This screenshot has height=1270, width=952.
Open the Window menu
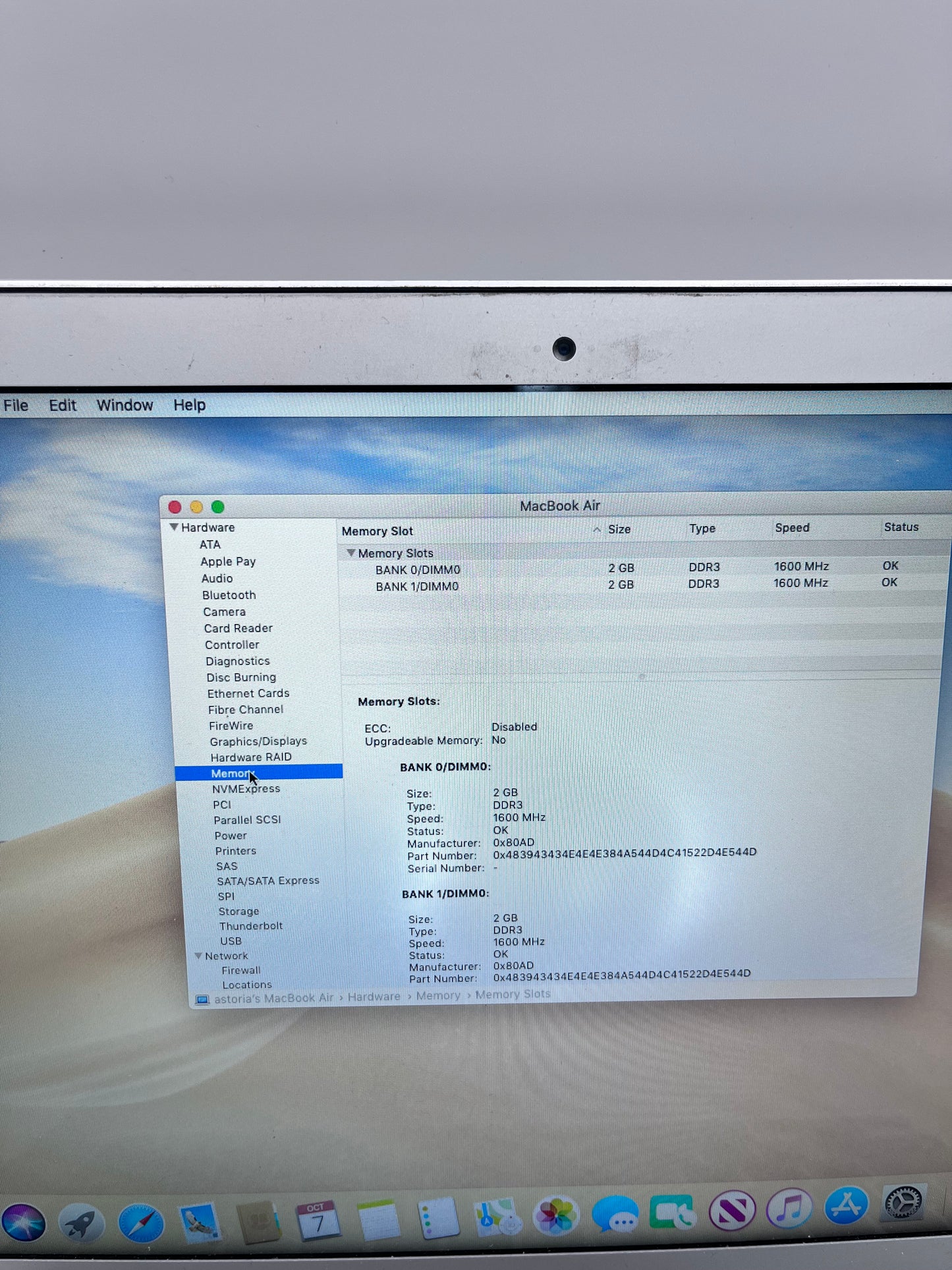click(x=125, y=405)
